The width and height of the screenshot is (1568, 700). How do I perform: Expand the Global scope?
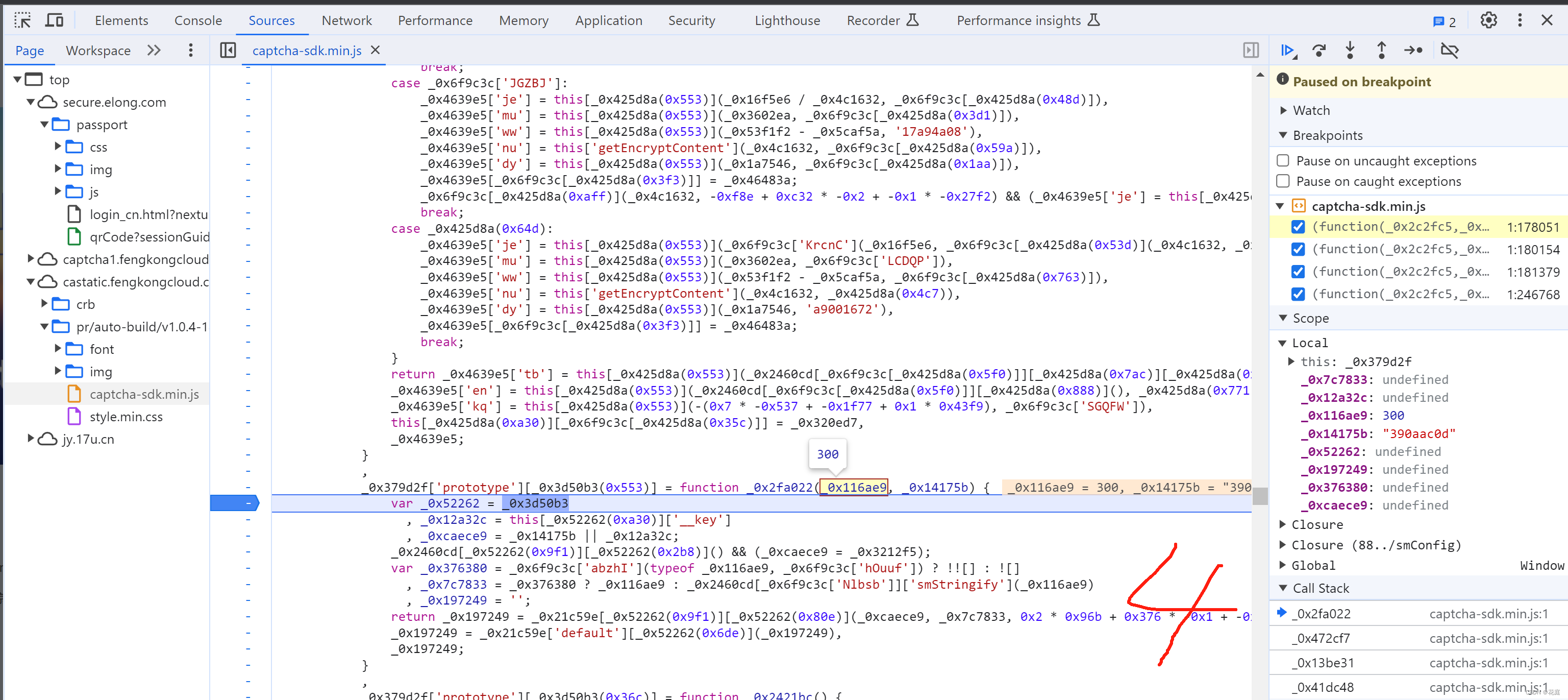(x=1282, y=565)
